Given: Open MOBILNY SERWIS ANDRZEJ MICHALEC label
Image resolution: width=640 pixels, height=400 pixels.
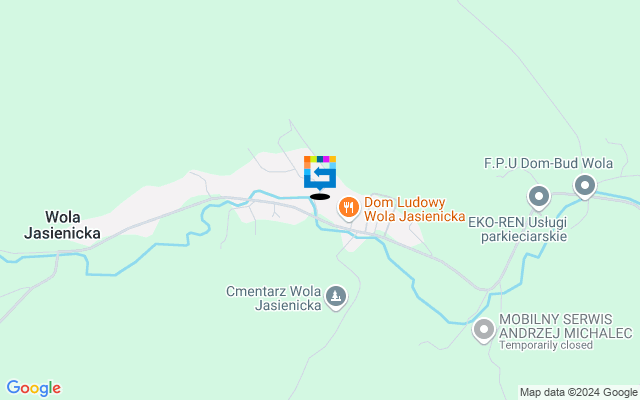Looking at the screenshot, I should pyautogui.click(x=566, y=326).
